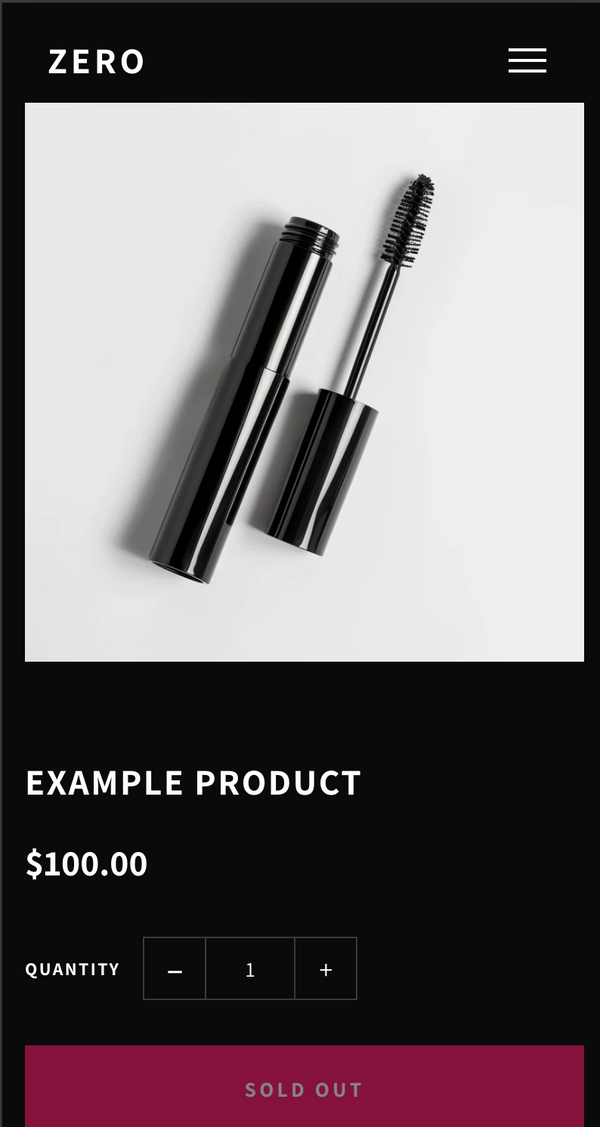Click the plus icon beside quantity
600x1127 pixels.
(x=326, y=970)
